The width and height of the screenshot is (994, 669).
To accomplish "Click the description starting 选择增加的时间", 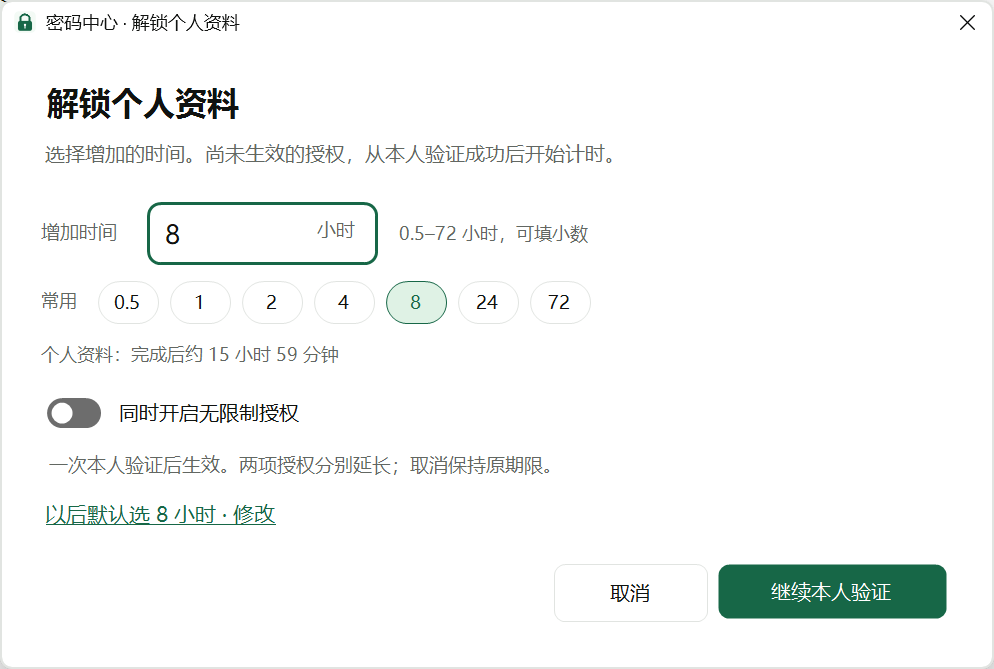I will point(330,154).
